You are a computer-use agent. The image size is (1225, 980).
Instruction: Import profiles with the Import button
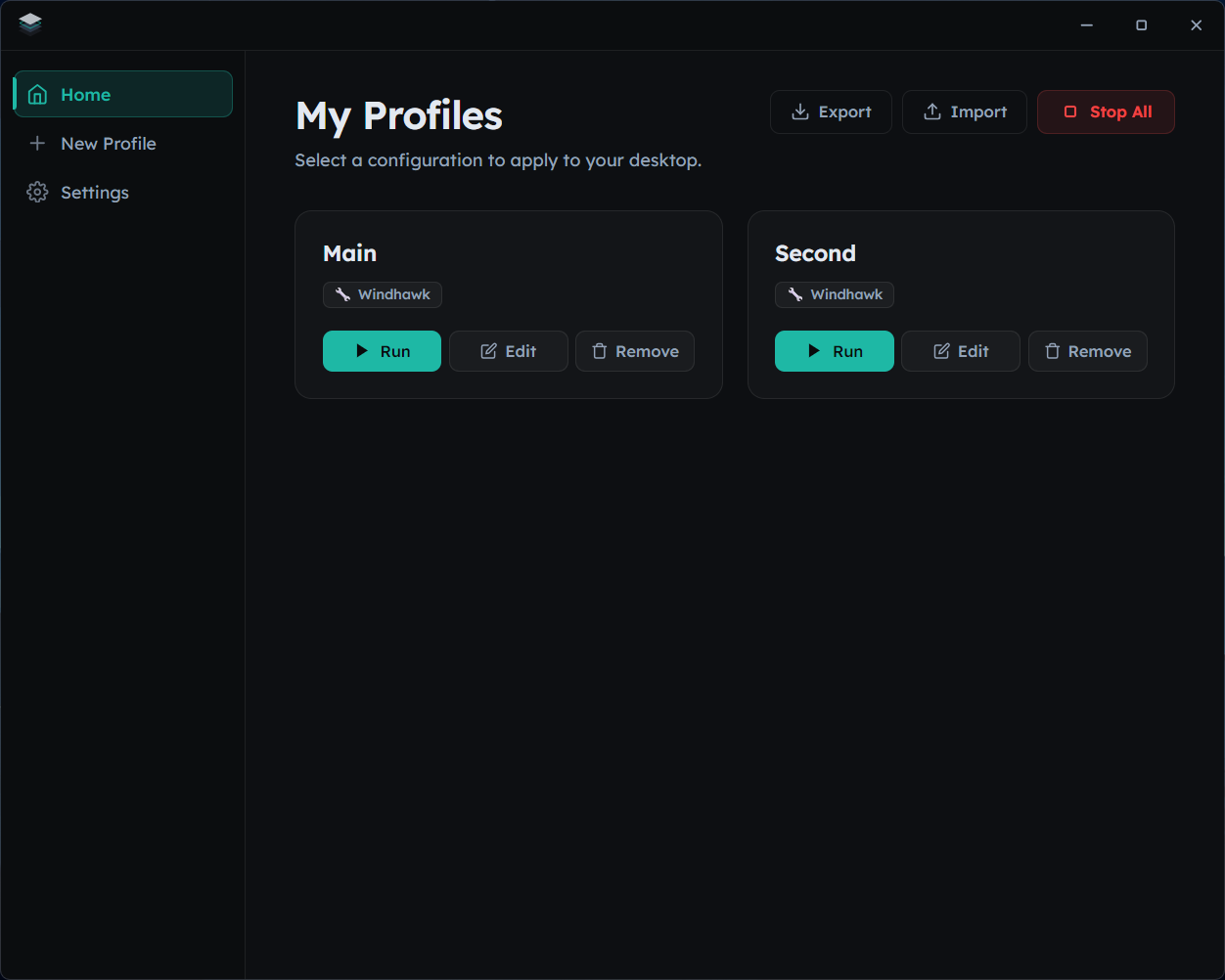coord(964,111)
